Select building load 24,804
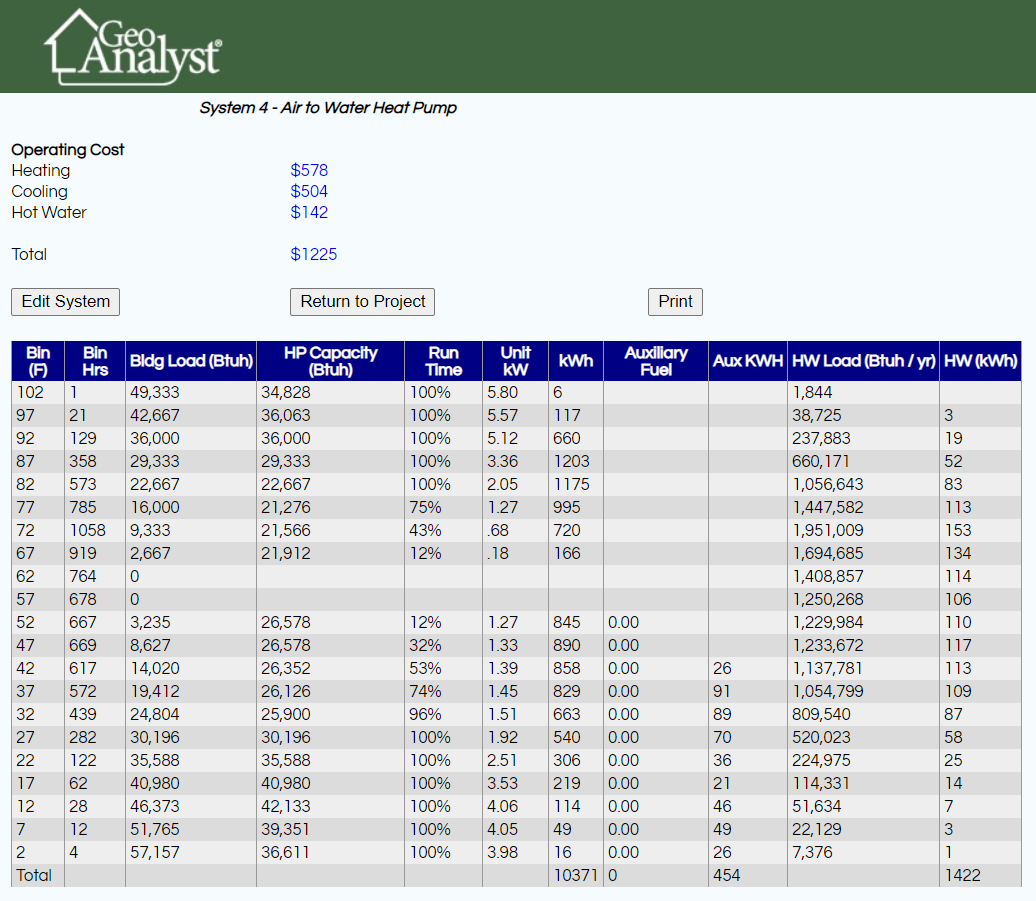 pos(155,715)
